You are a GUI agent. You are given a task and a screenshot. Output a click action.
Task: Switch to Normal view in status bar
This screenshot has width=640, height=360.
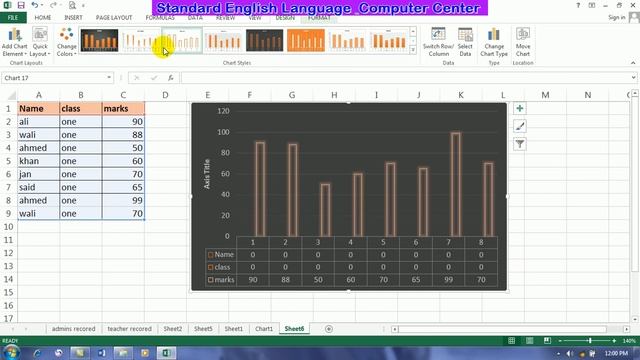coord(511,340)
